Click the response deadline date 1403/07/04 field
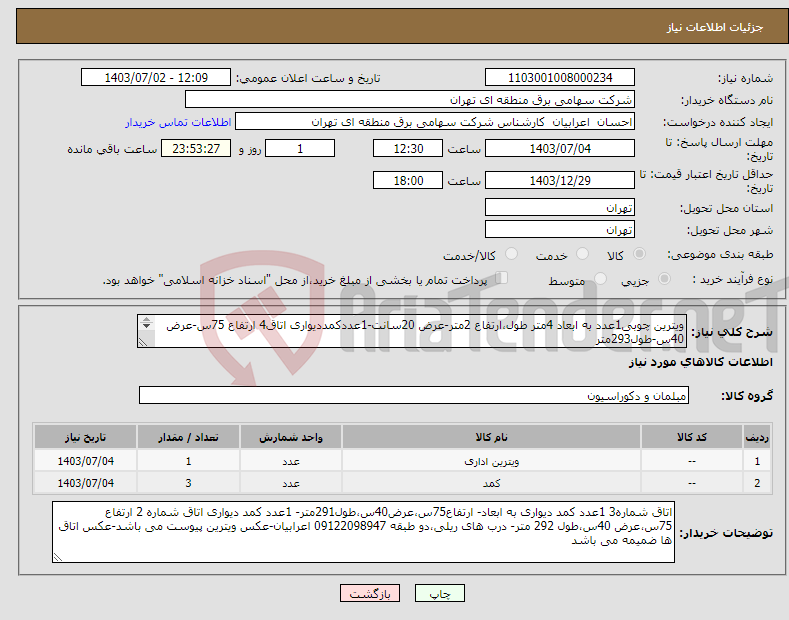The image size is (789, 620). coord(560,148)
